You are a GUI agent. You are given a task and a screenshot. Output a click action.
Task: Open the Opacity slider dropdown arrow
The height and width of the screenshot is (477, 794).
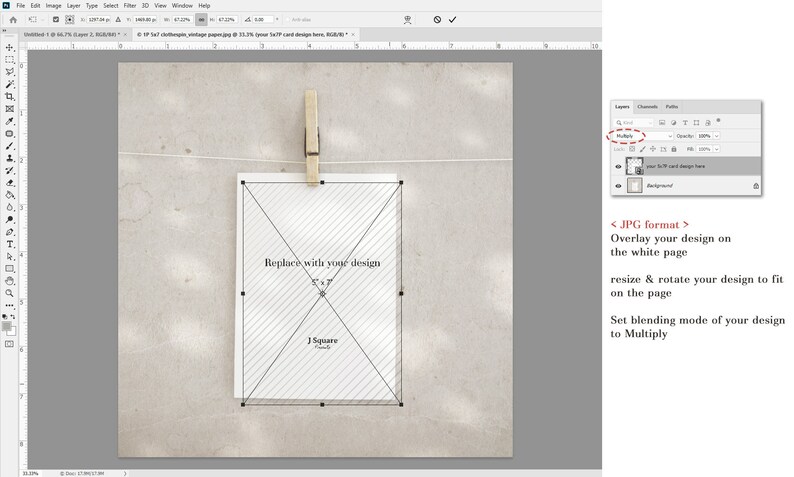pyautogui.click(x=717, y=136)
